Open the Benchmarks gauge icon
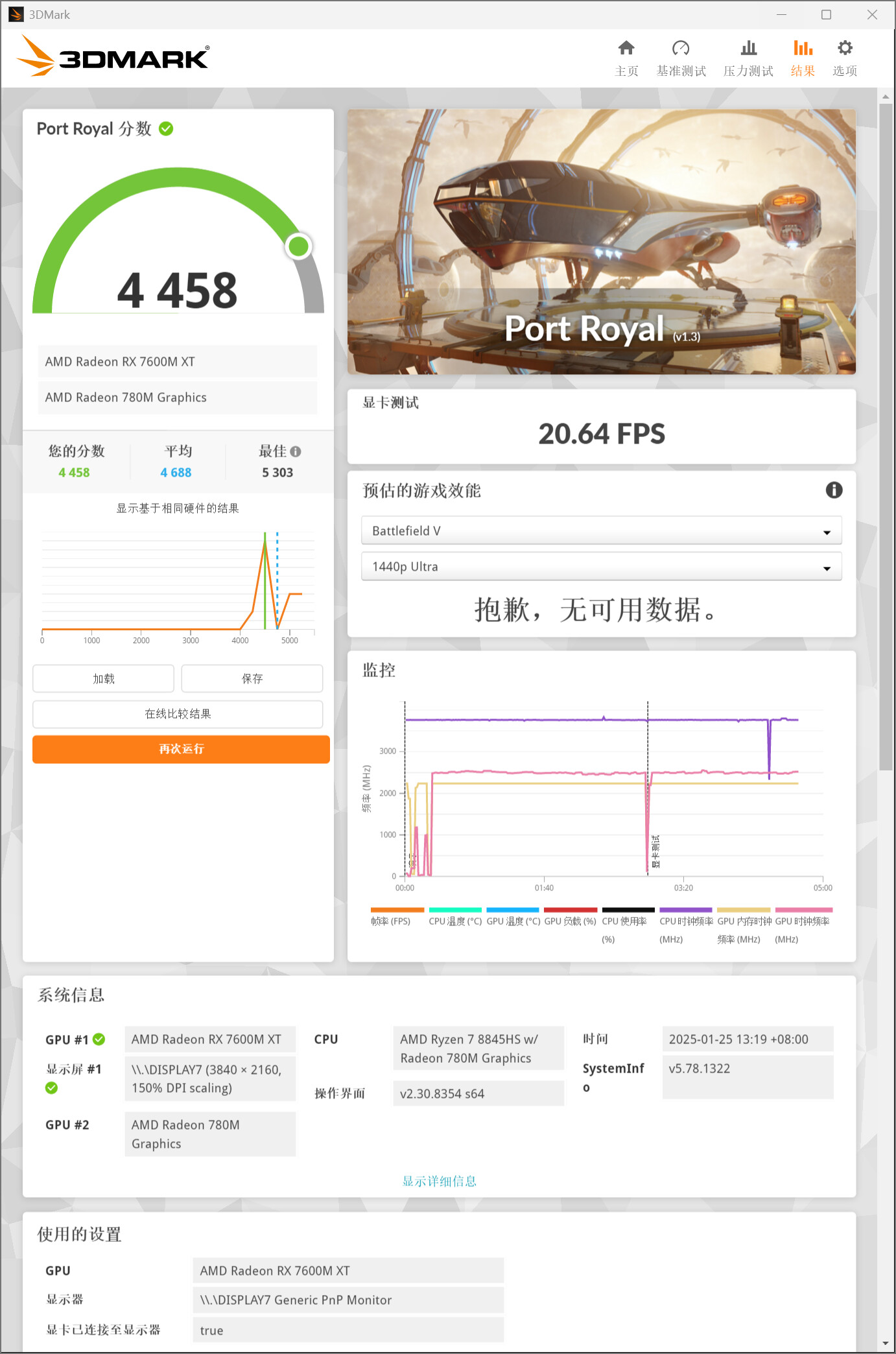The width and height of the screenshot is (896, 1354). pos(680,49)
